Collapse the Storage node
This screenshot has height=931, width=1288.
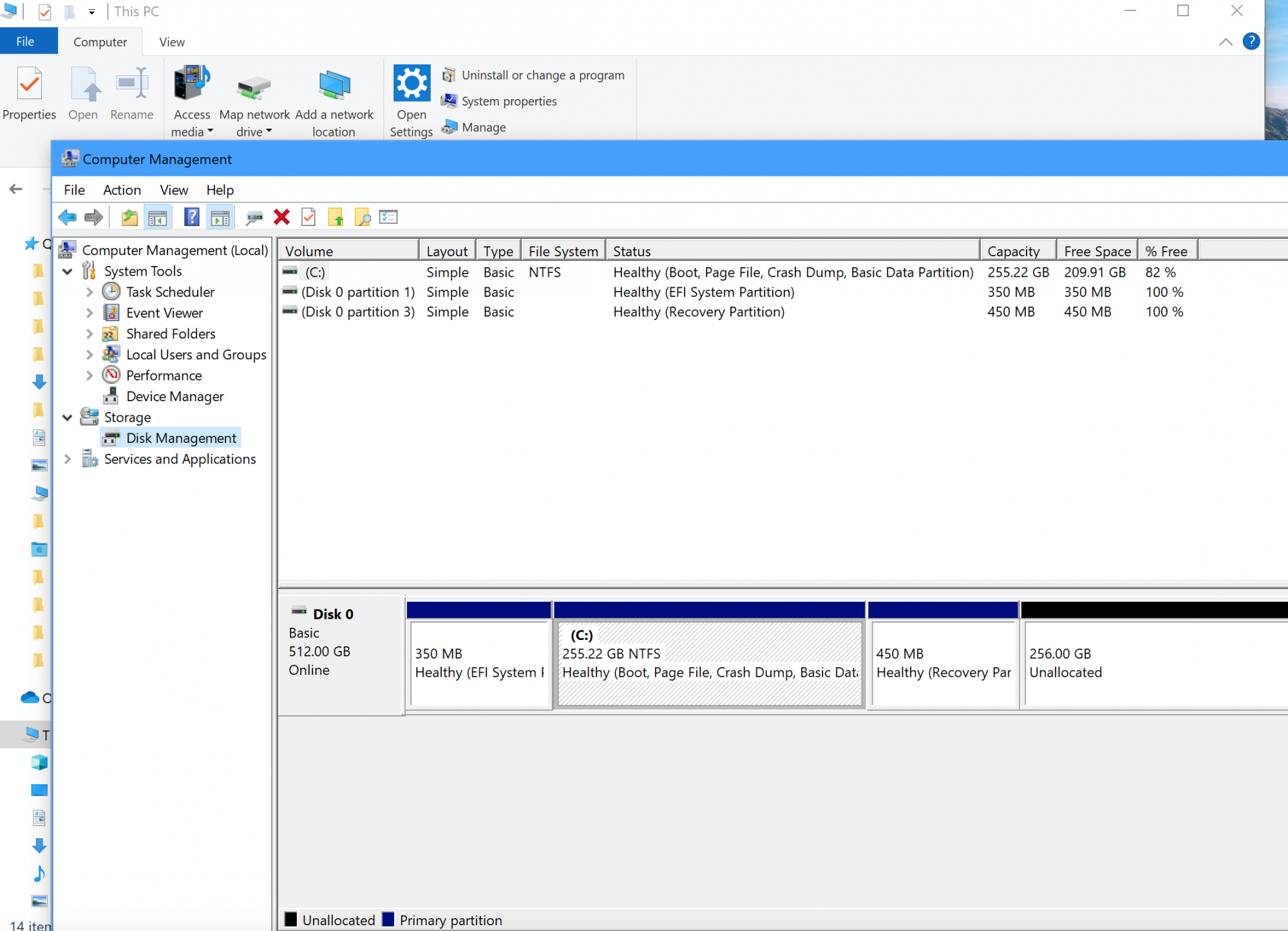coord(67,418)
